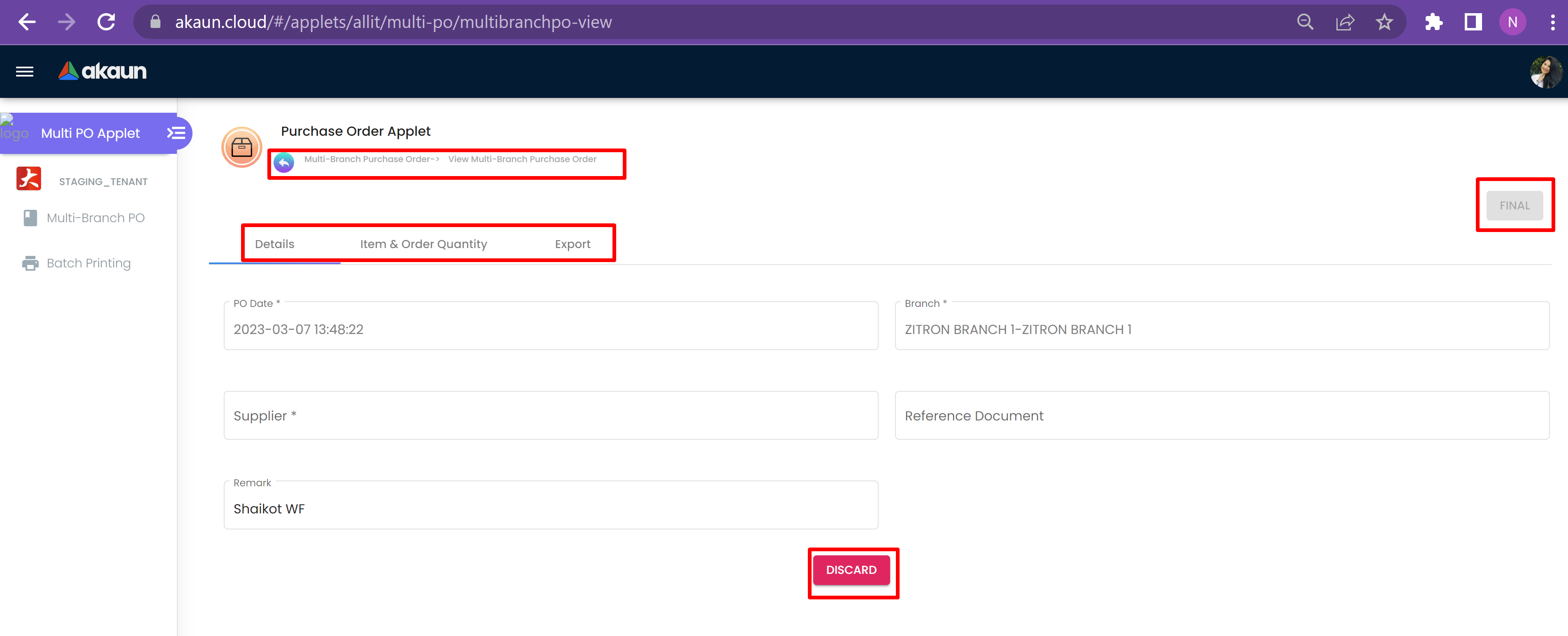
Task: Toggle browser side panel
Action: click(x=1473, y=23)
